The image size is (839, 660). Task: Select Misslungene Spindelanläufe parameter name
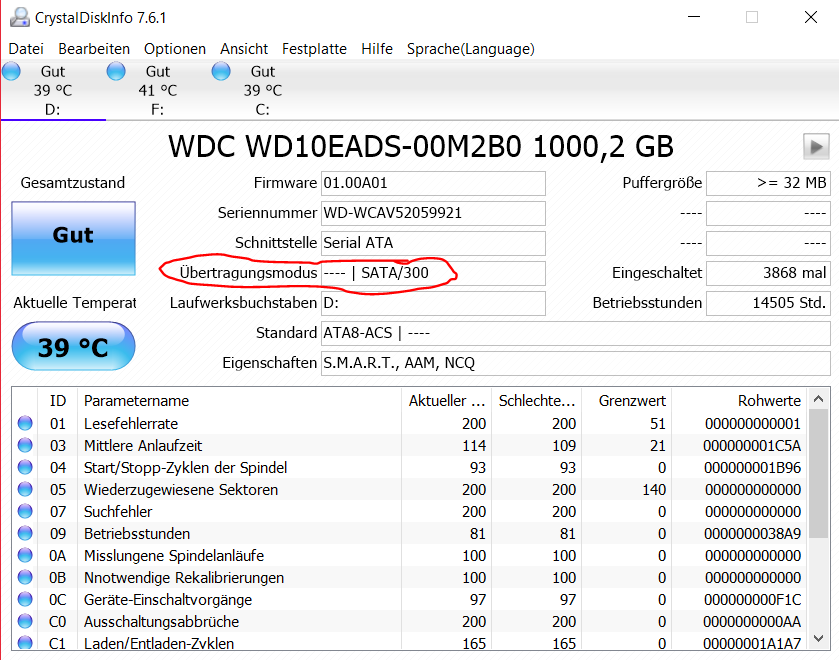pos(174,555)
